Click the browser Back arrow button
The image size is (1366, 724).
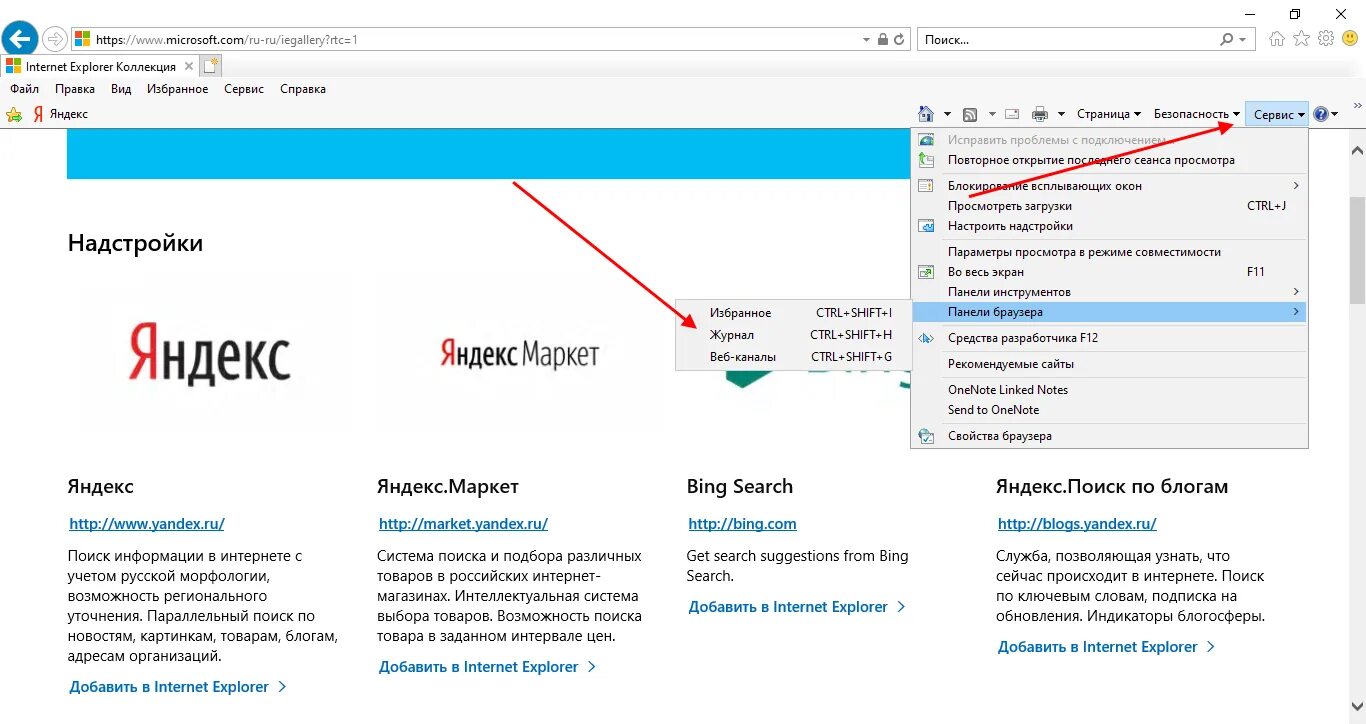pyautogui.click(x=19, y=39)
